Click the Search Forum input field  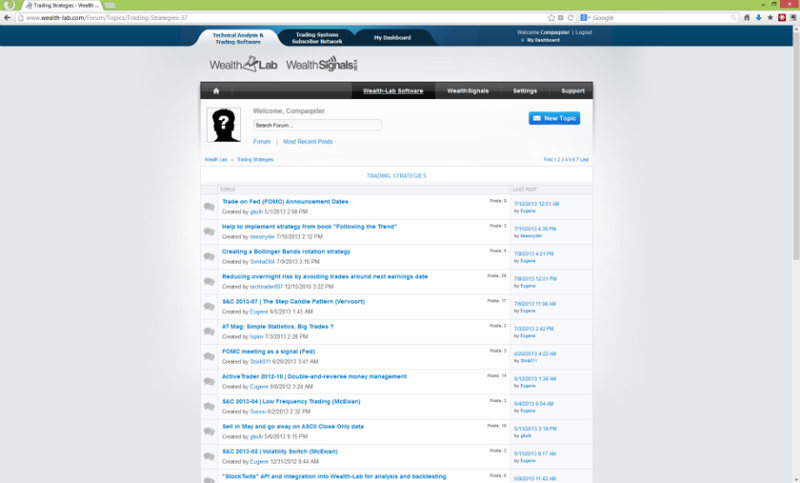tap(317, 125)
